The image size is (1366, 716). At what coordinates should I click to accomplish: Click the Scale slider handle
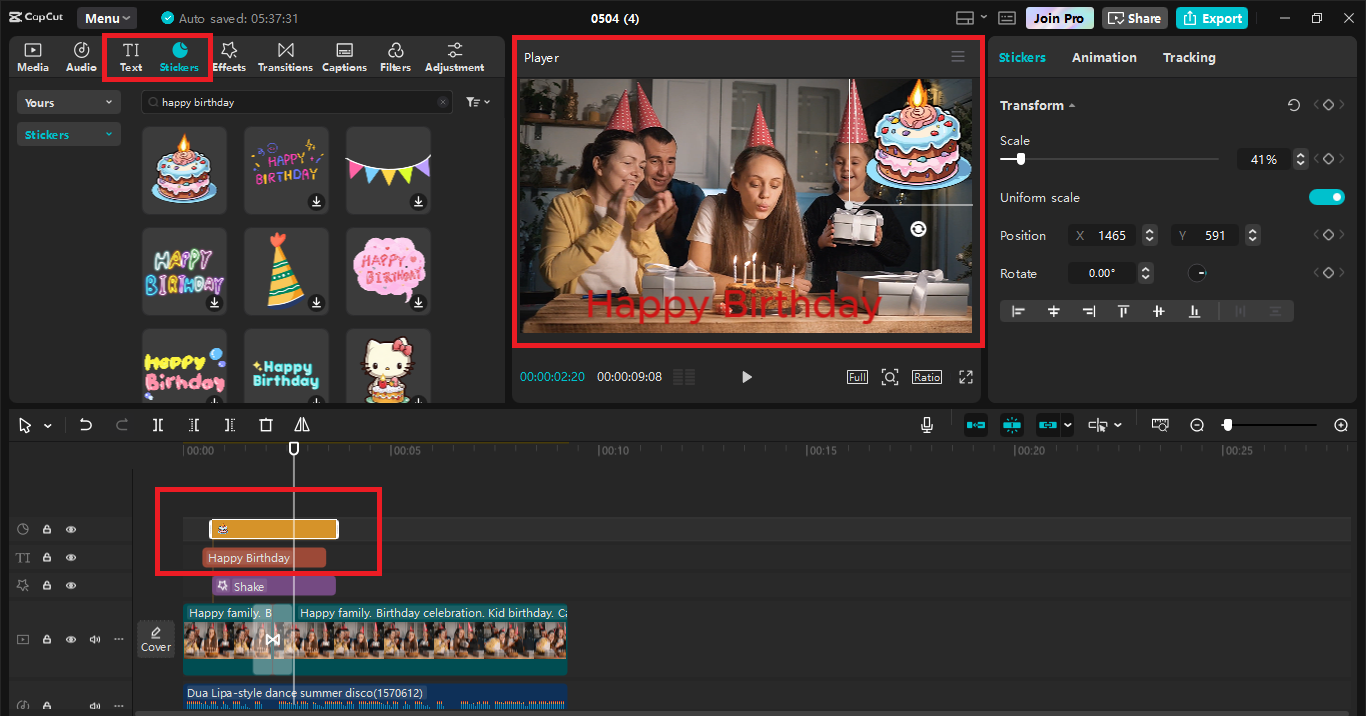pos(1020,159)
